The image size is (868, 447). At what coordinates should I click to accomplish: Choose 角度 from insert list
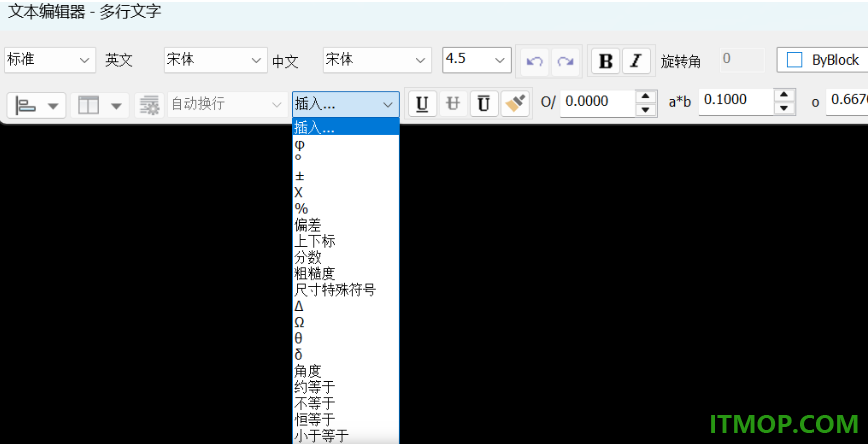pos(345,371)
